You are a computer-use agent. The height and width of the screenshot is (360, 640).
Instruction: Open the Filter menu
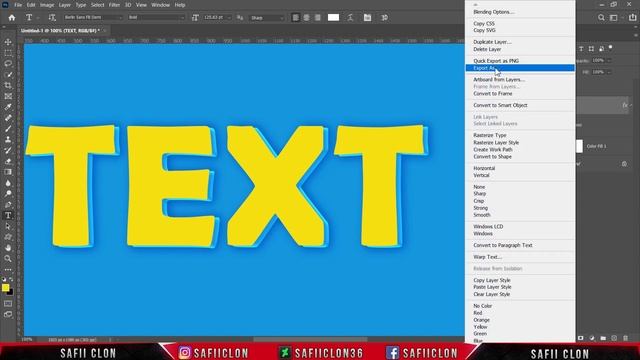click(114, 5)
